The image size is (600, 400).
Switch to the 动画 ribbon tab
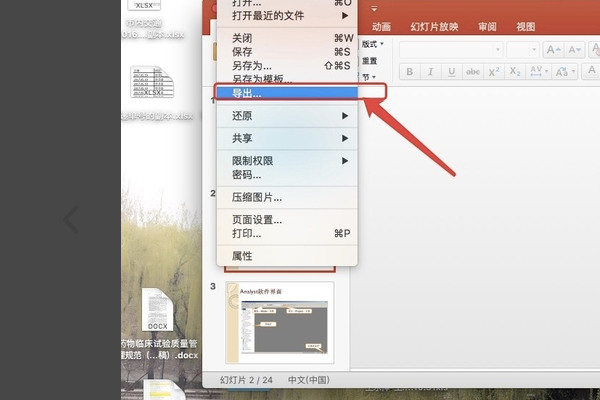tap(381, 27)
